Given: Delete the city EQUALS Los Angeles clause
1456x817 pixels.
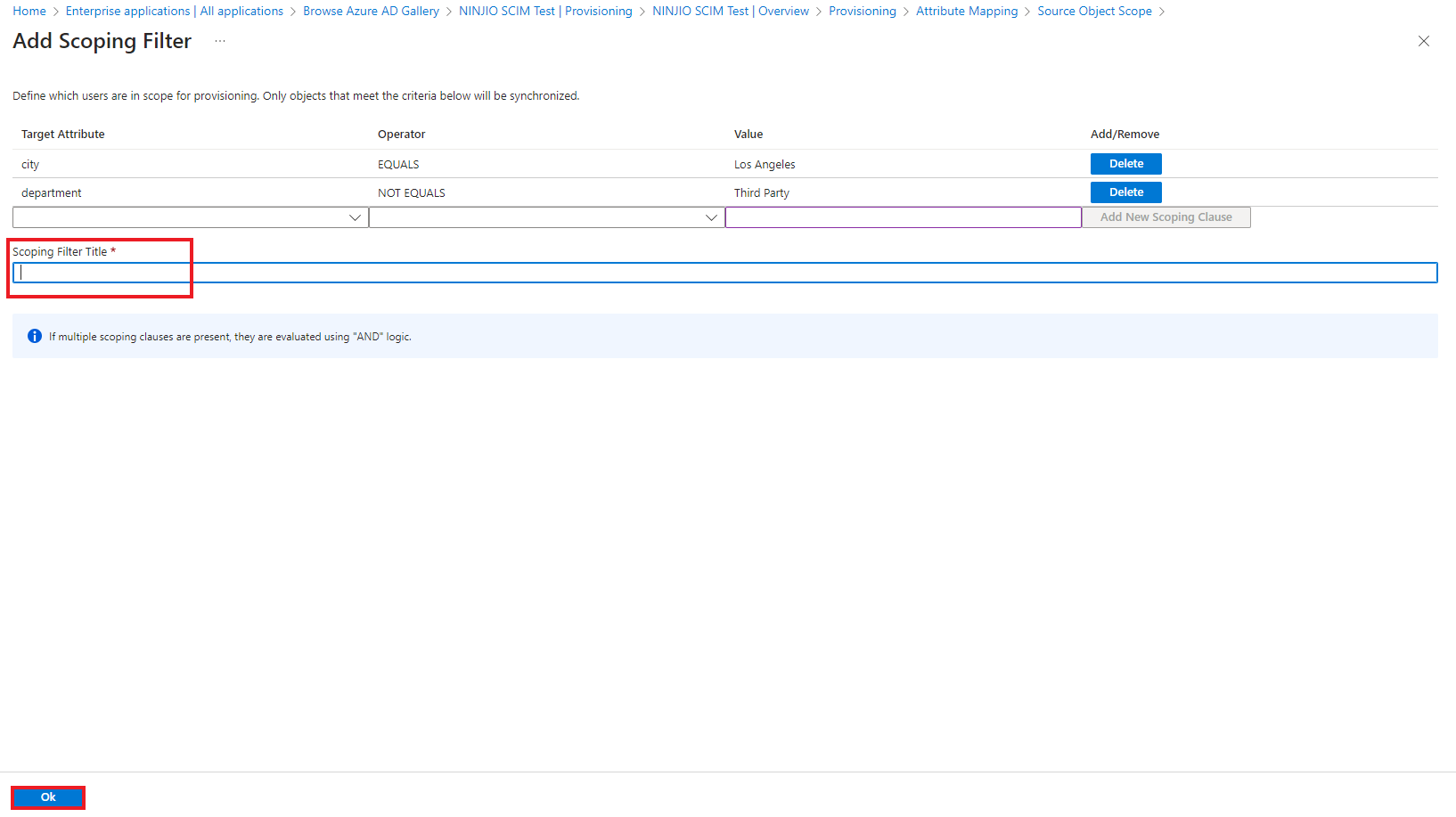Looking at the screenshot, I should tap(1125, 164).
